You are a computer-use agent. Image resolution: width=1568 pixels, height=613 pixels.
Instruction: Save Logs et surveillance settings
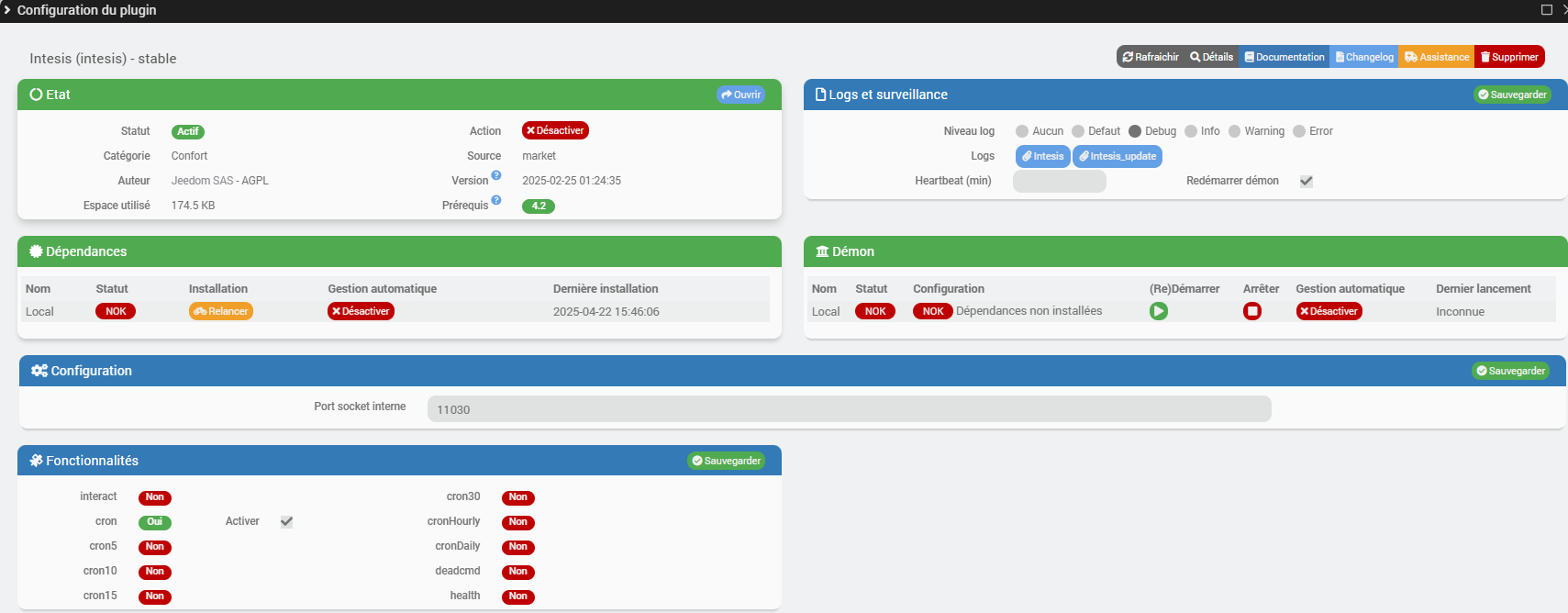coord(1512,95)
